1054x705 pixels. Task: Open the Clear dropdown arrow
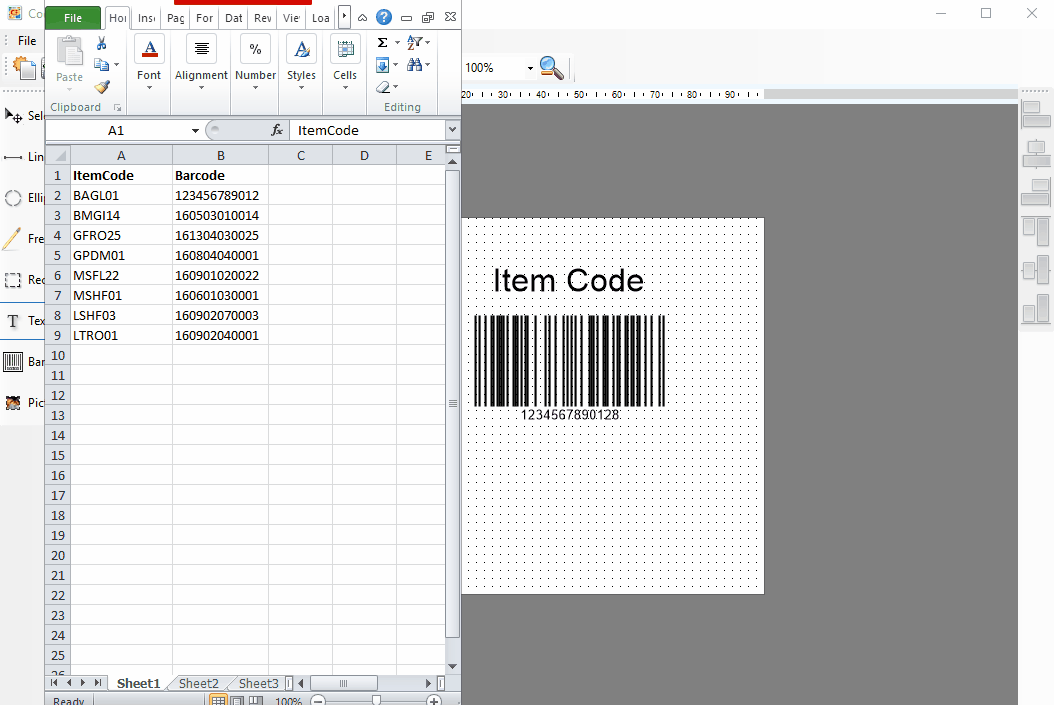click(x=395, y=87)
